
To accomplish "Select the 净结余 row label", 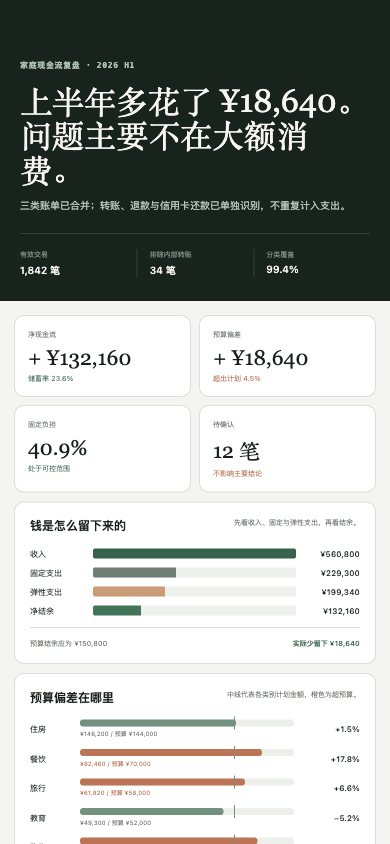I will click(x=42, y=611).
